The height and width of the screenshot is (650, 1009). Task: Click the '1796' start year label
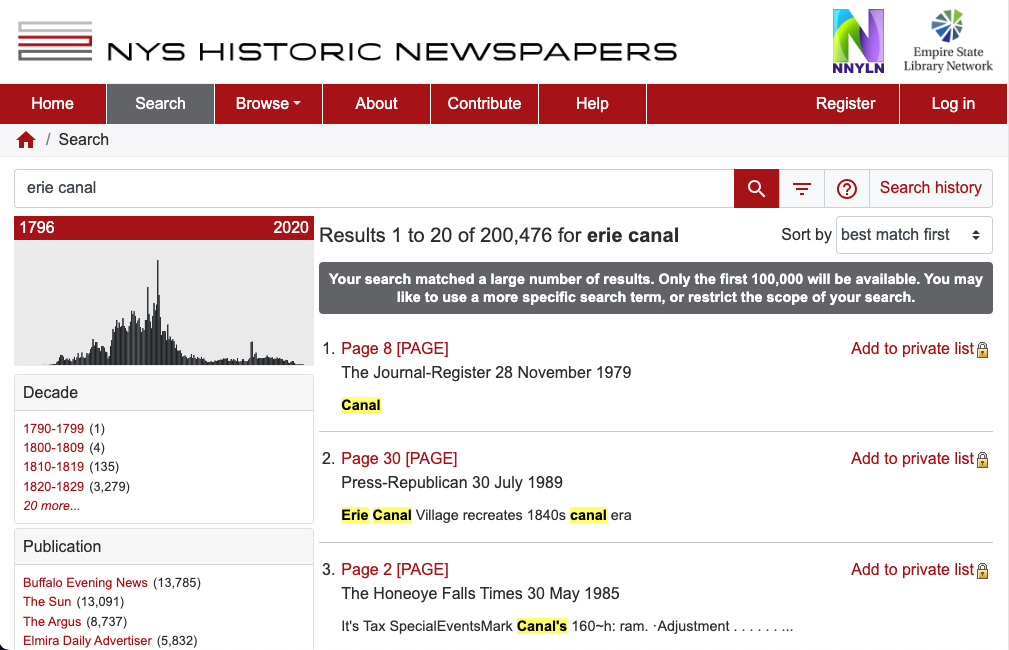click(x=37, y=228)
